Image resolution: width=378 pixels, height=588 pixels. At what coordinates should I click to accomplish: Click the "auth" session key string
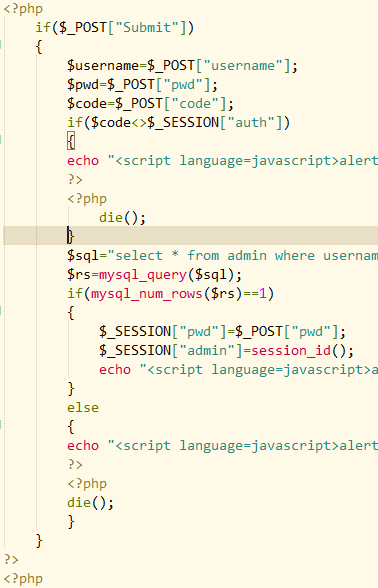point(251,123)
